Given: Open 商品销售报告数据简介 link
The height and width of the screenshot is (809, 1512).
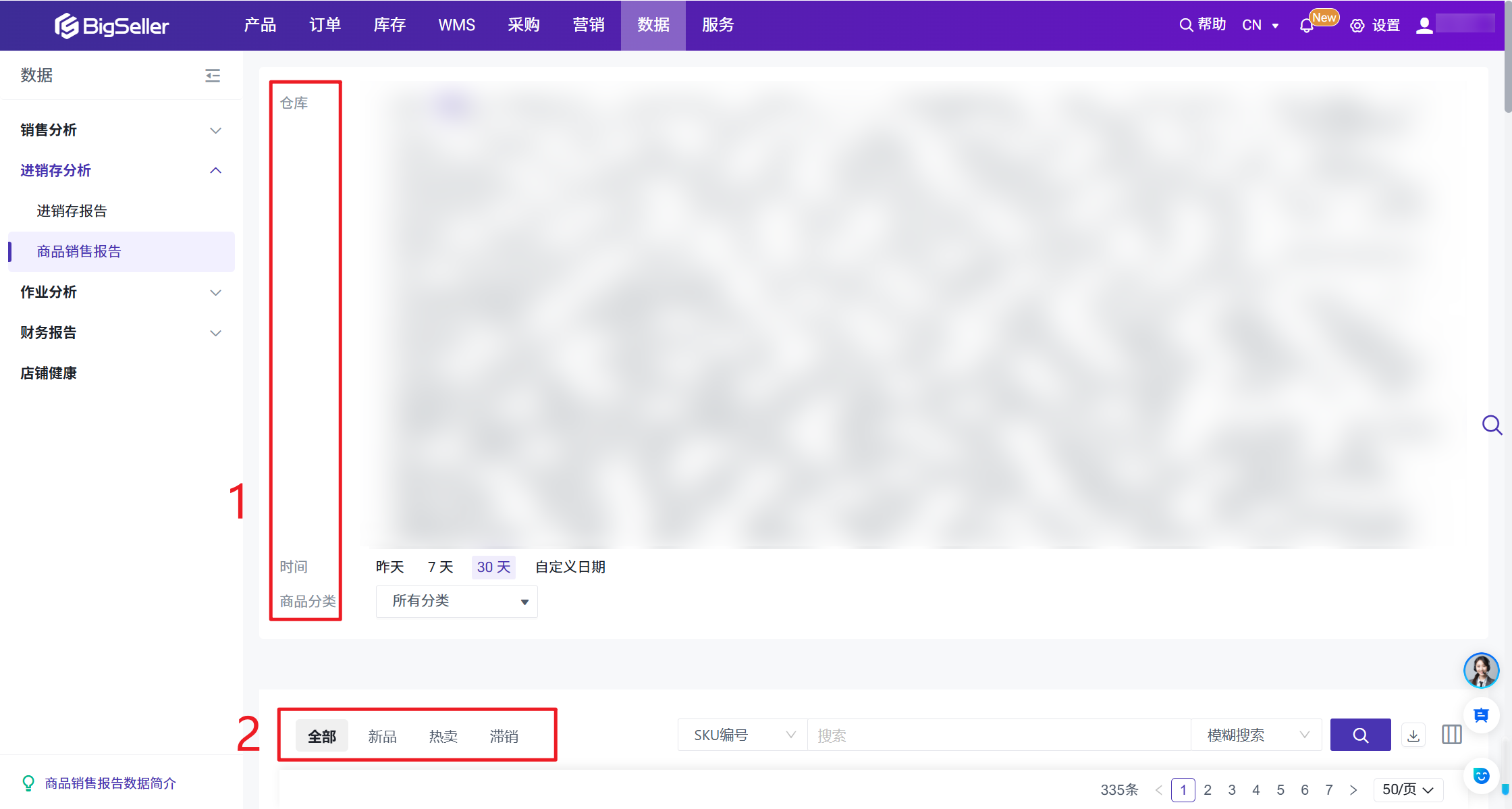Looking at the screenshot, I should click(x=110, y=783).
